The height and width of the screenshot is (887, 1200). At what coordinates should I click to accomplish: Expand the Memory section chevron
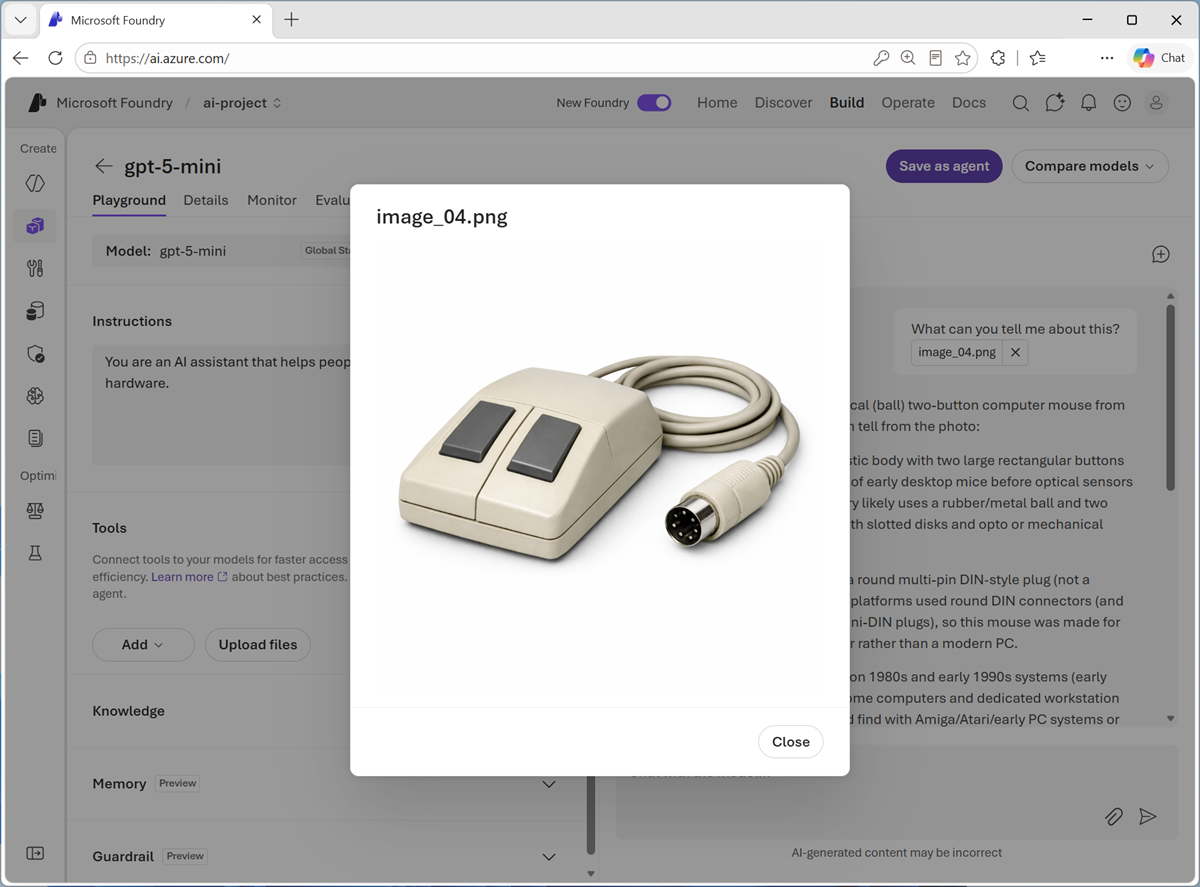549,784
